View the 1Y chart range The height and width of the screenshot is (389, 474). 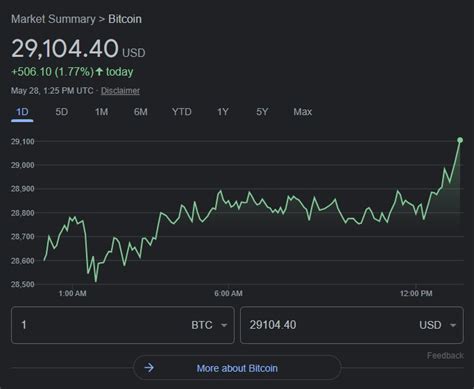tap(223, 112)
